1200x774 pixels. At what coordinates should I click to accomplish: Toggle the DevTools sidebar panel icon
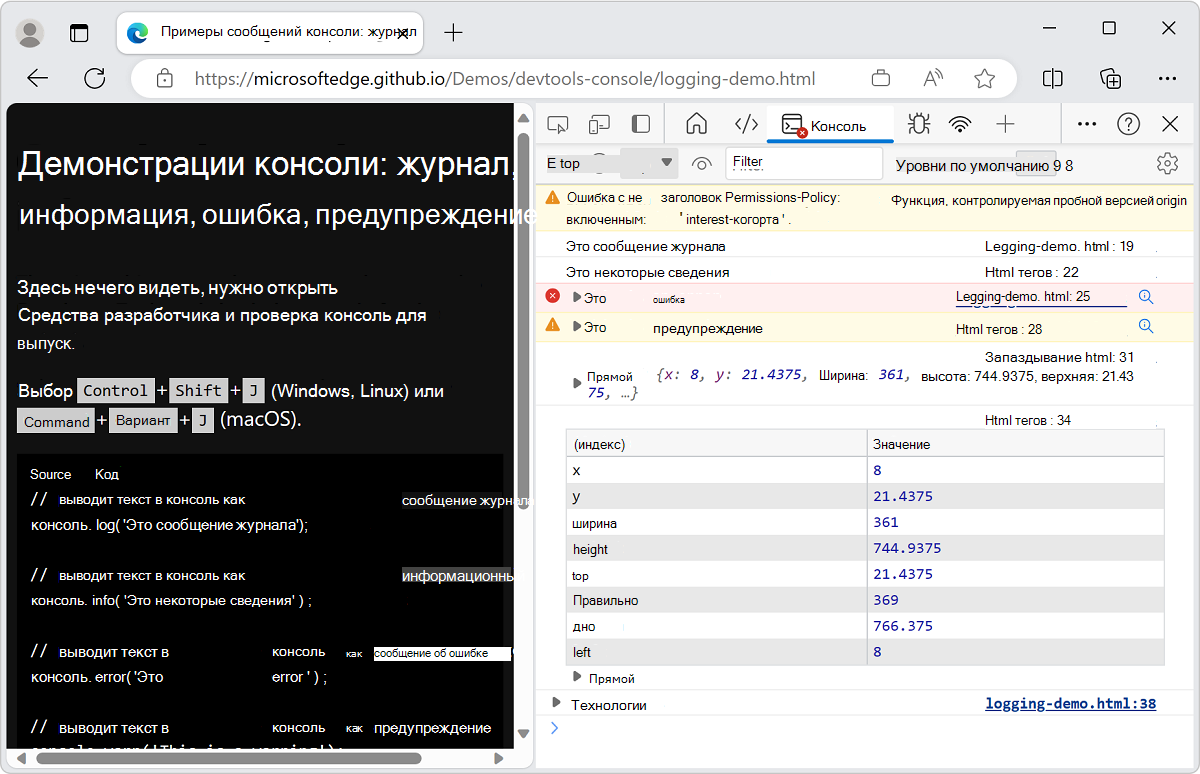click(x=641, y=124)
